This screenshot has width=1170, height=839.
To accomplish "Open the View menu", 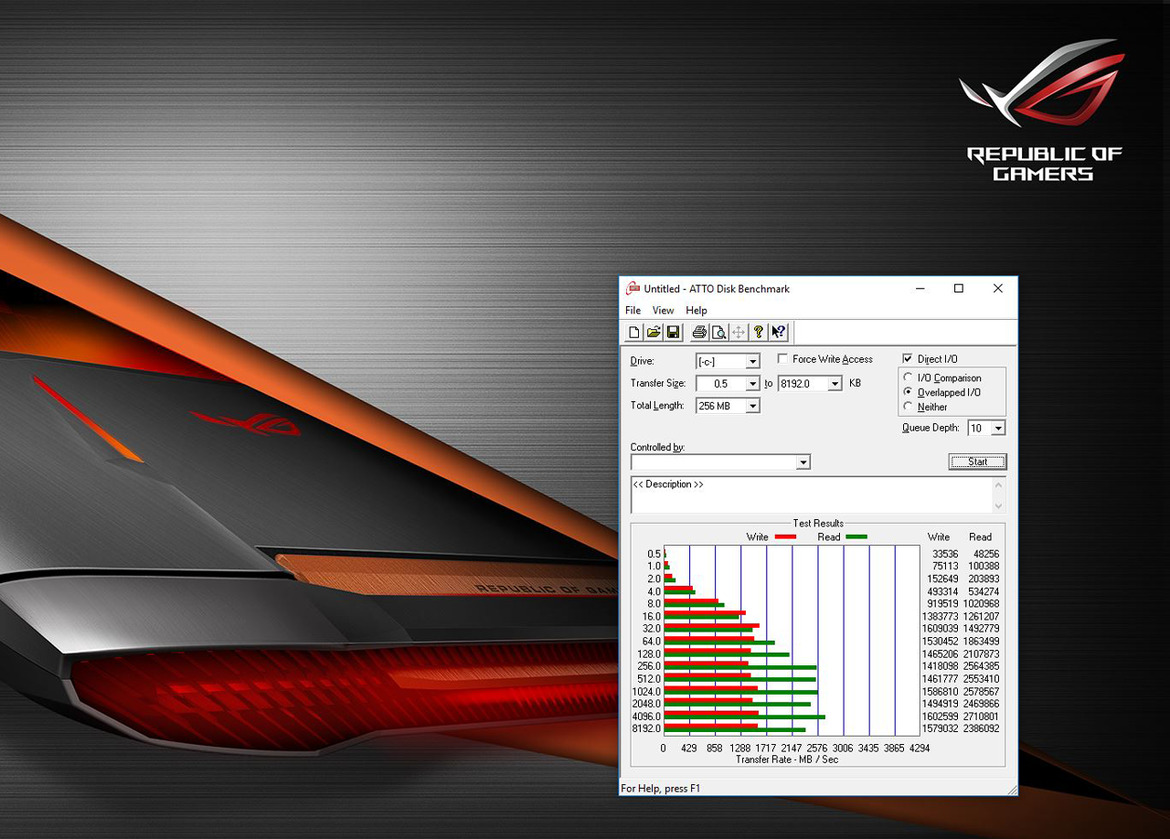I will [x=663, y=311].
